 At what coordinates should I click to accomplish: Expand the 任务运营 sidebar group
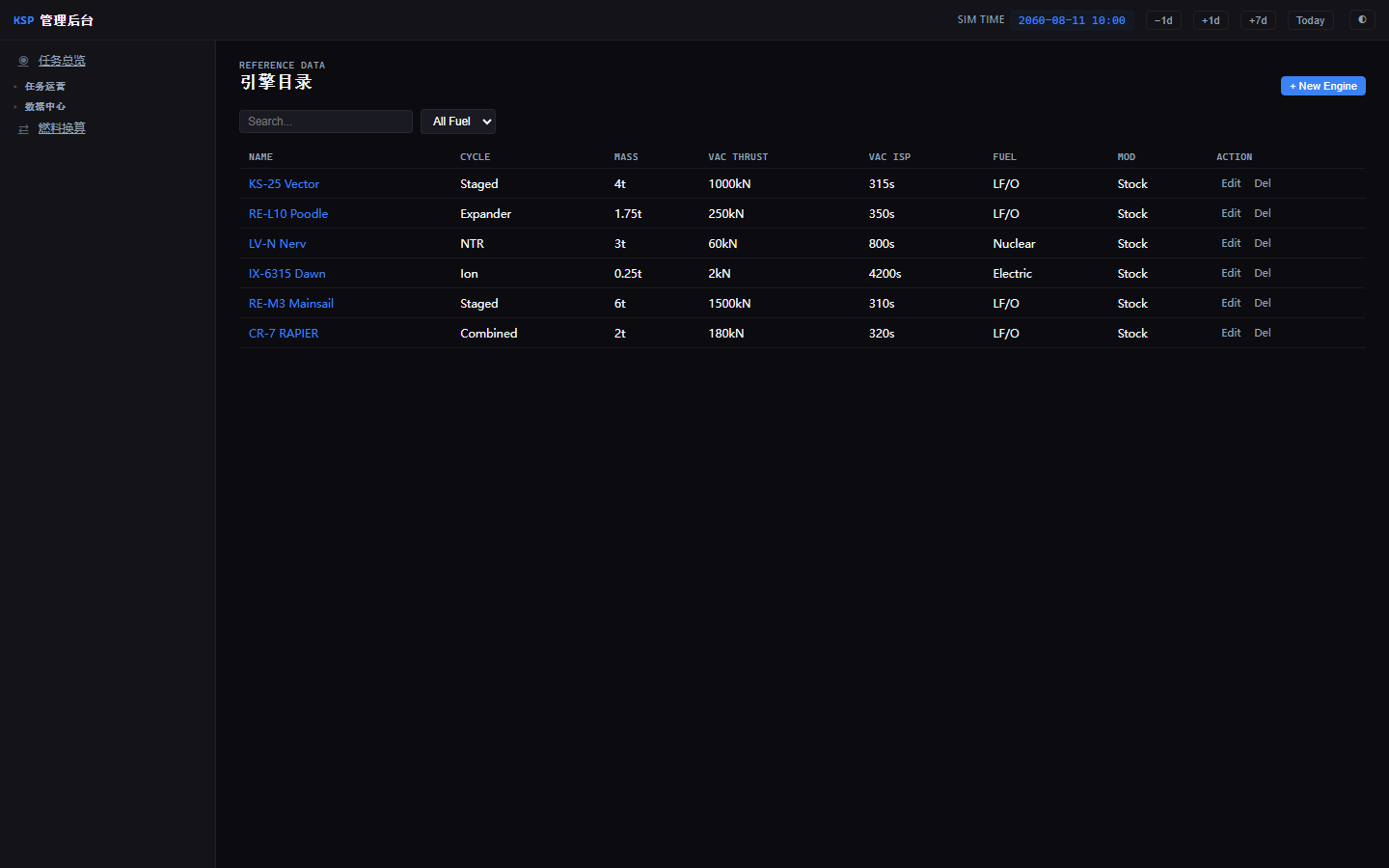coord(44,87)
